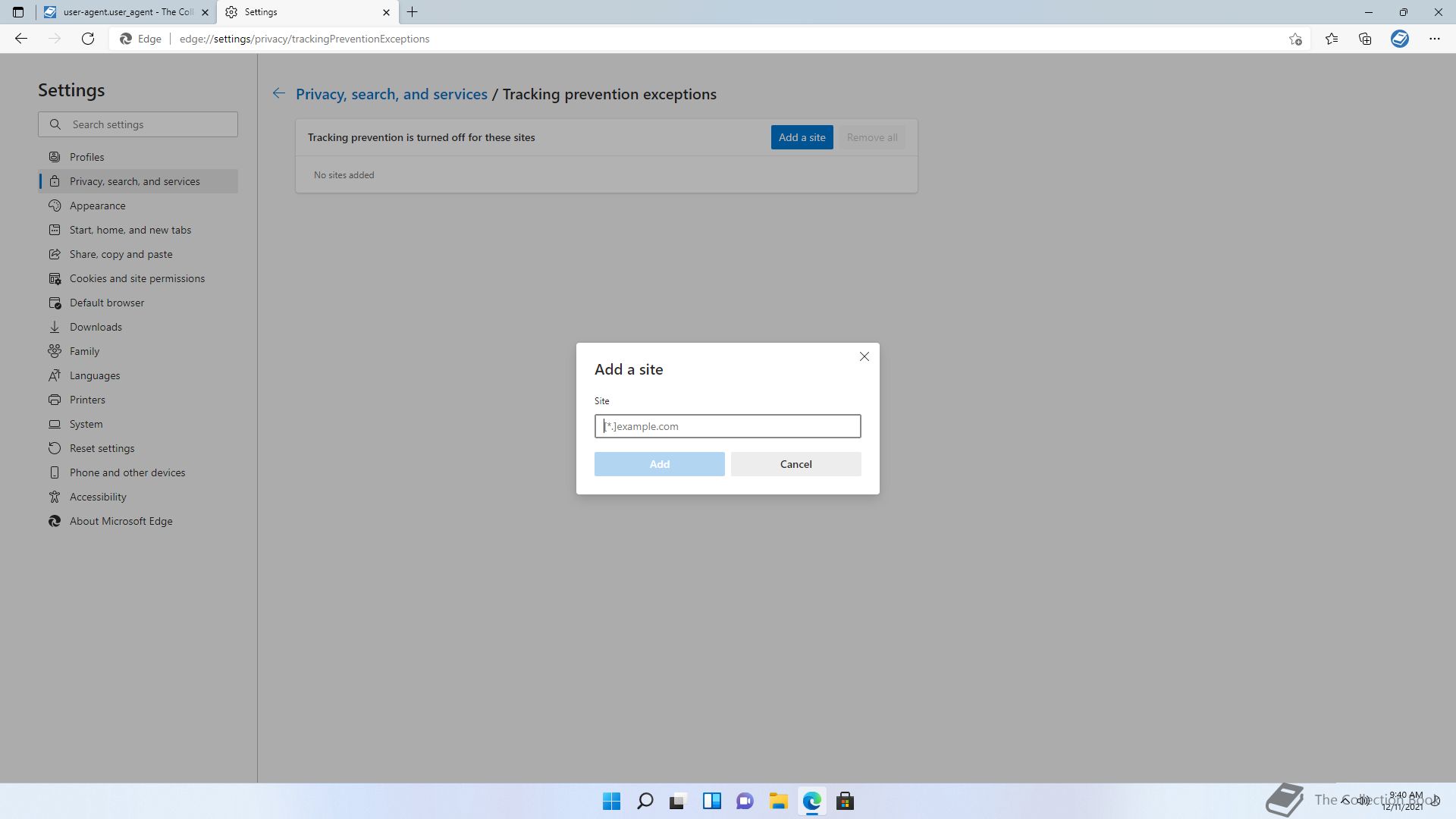
Task: Click the vertical tabs icon in tab strip
Action: tap(18, 12)
